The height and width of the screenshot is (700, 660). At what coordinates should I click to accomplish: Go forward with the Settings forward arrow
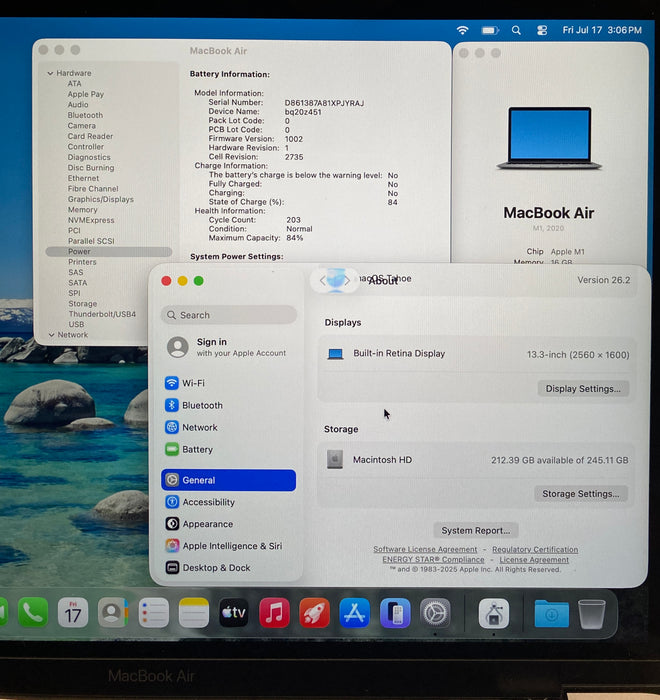347,281
